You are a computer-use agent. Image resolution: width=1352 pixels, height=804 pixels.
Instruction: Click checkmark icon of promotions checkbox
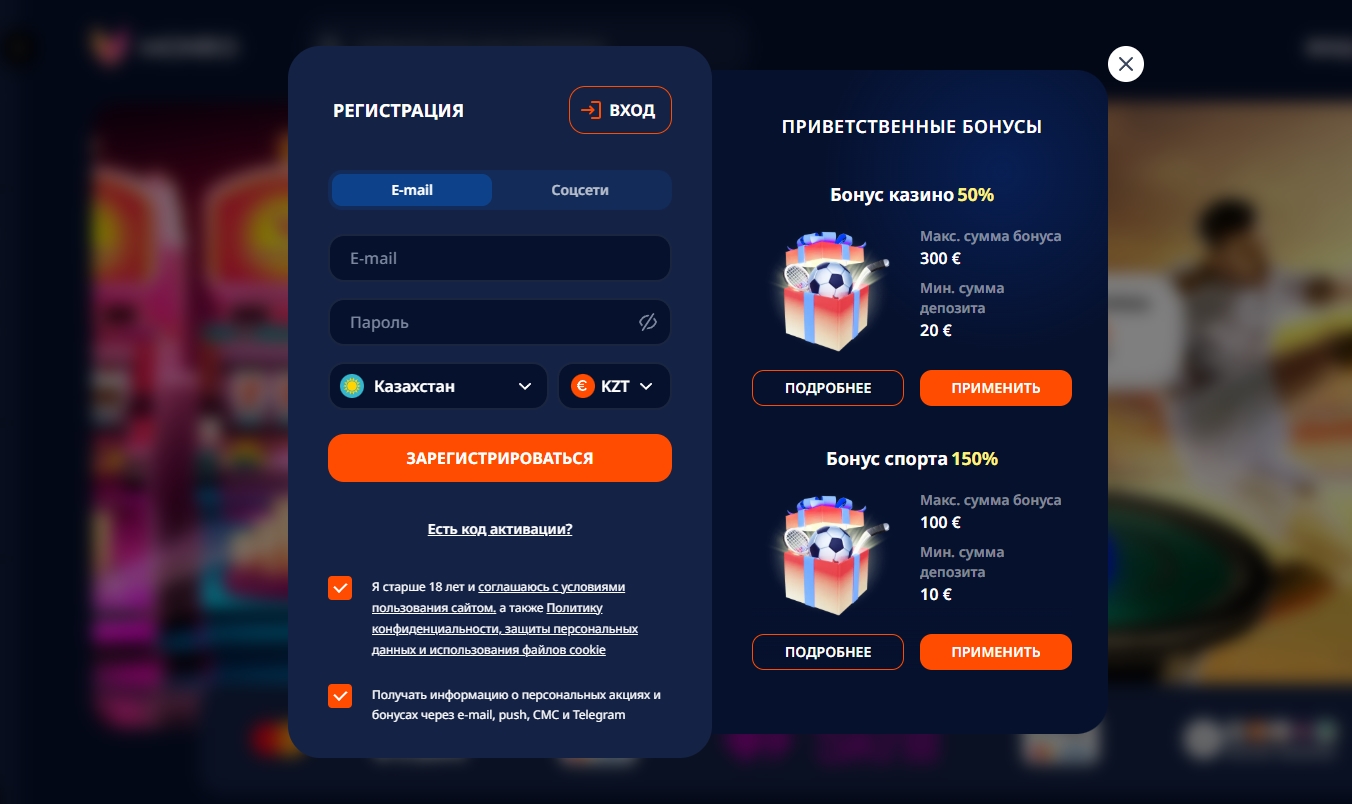click(x=340, y=696)
